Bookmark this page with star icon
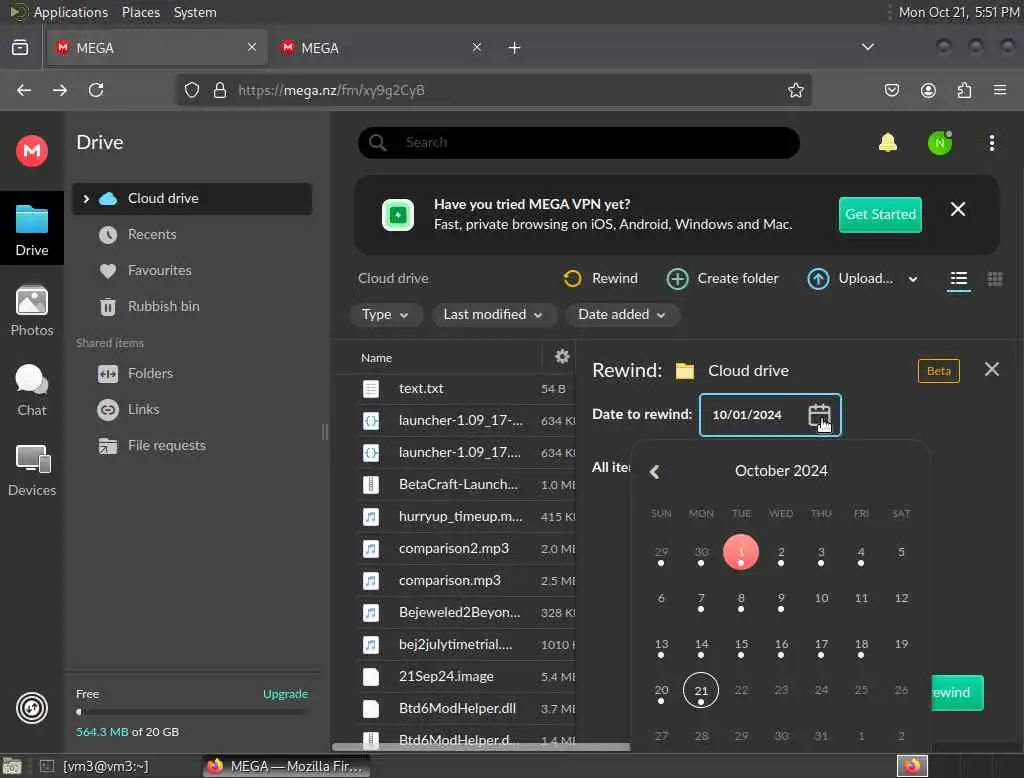Screen dimensions: 1024x778 [795, 90]
